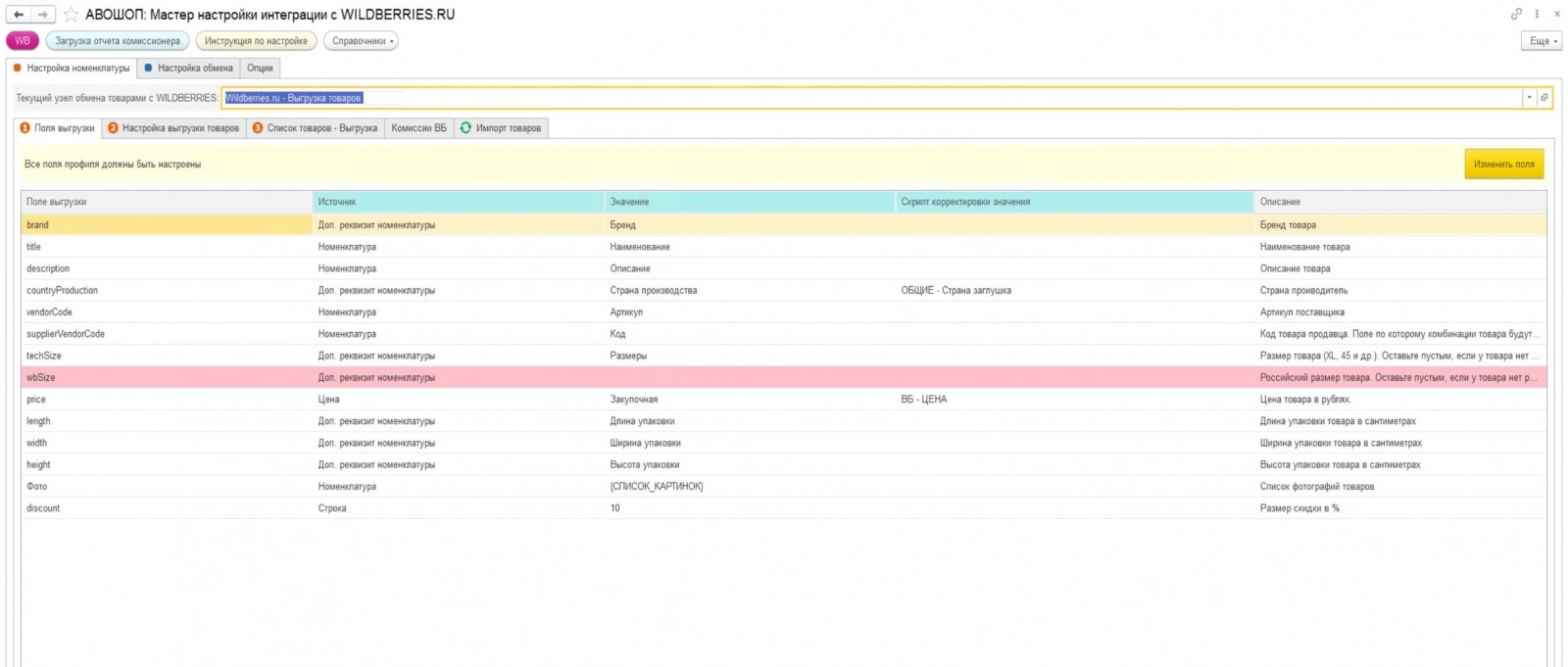Click the ОБЩИЕ - Страна заглушка cell

1075,291
